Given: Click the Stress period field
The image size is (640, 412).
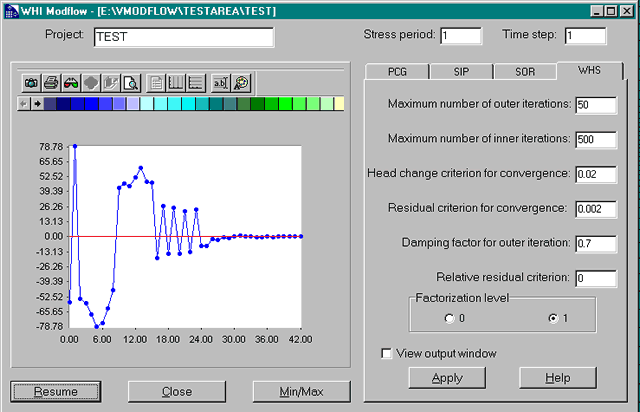Looking at the screenshot, I should click(x=461, y=36).
